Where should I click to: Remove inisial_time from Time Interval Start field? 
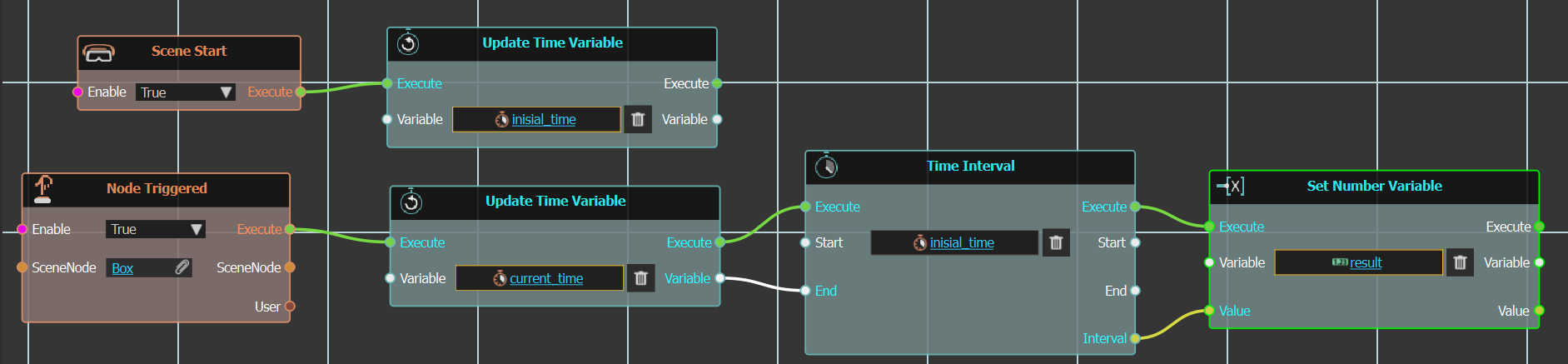click(x=1056, y=242)
